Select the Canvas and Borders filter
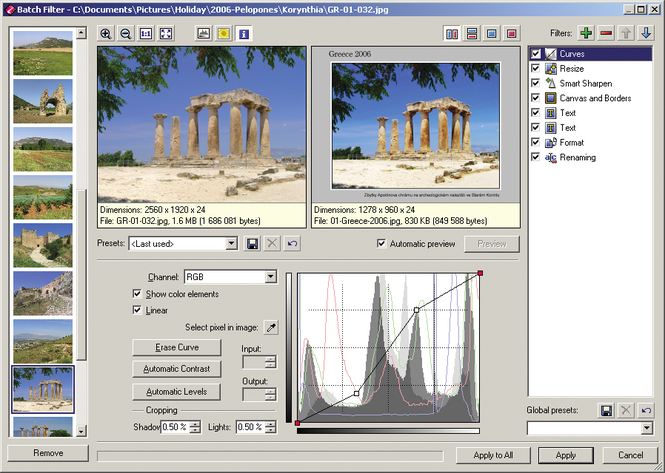Screen dimensions: 665x473 [x=593, y=98]
